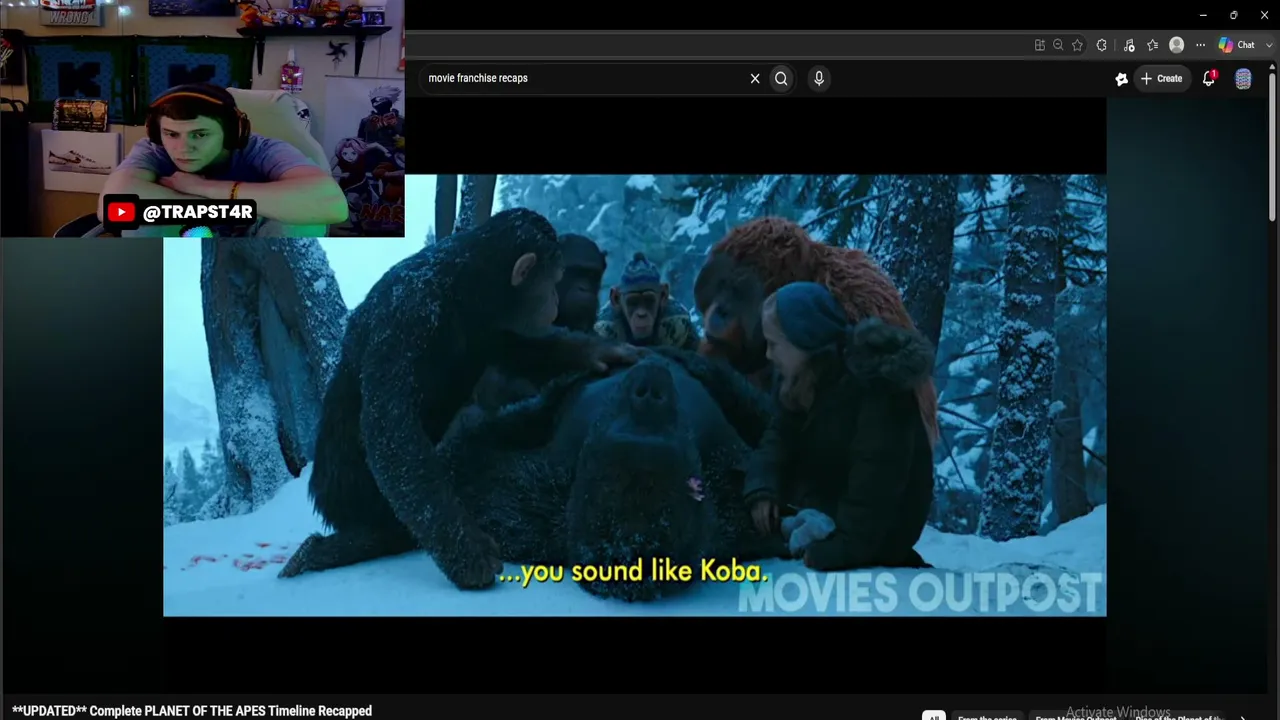Viewport: 1280px width, 720px height.
Task: Click the media music-note toolbar icon
Action: click(x=1129, y=45)
